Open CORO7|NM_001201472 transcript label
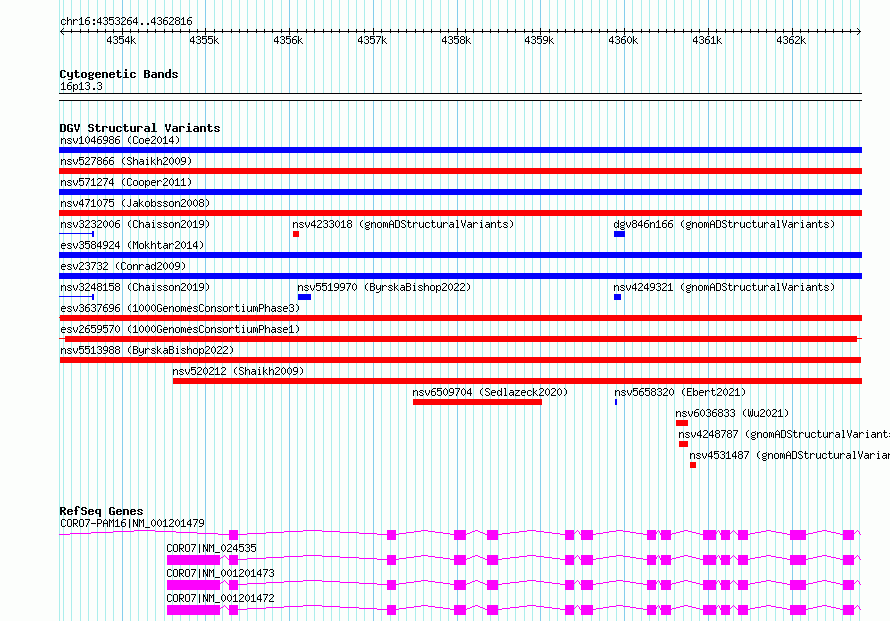890x621 pixels. [220, 598]
